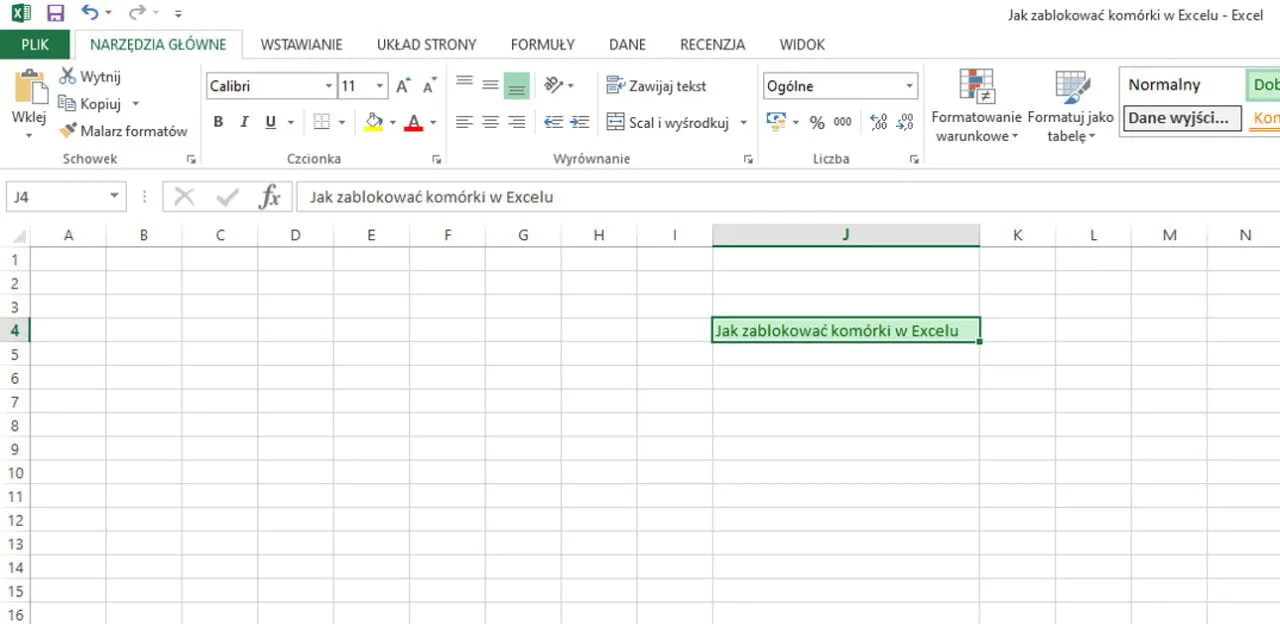Click the insert function fx icon
Image resolution: width=1280 pixels, height=624 pixels.
tap(269, 197)
